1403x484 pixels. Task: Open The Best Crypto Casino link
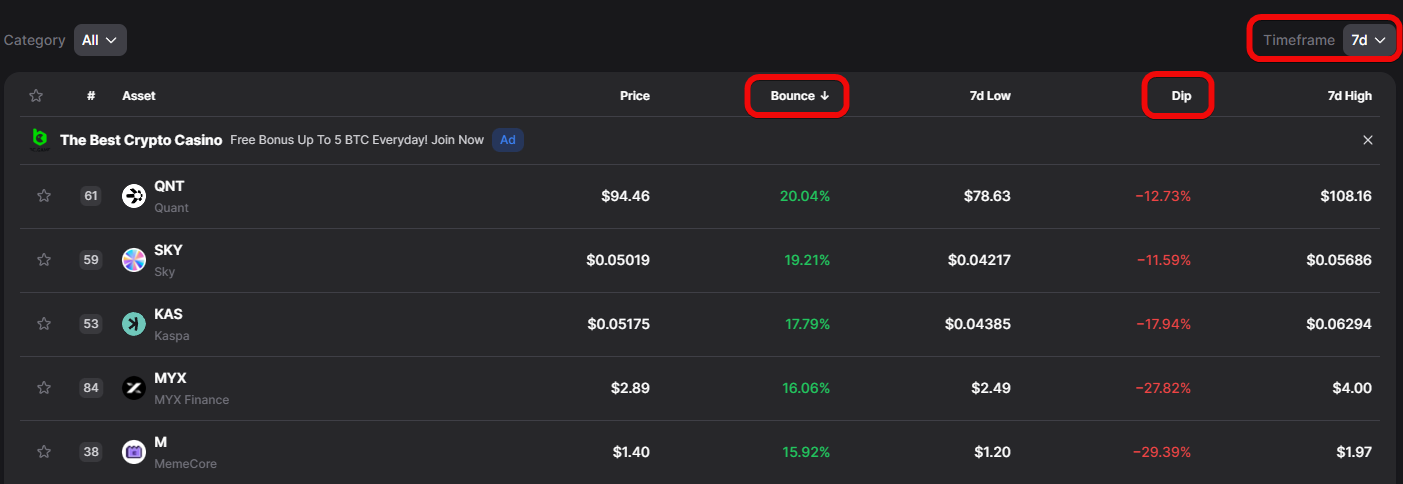141,140
